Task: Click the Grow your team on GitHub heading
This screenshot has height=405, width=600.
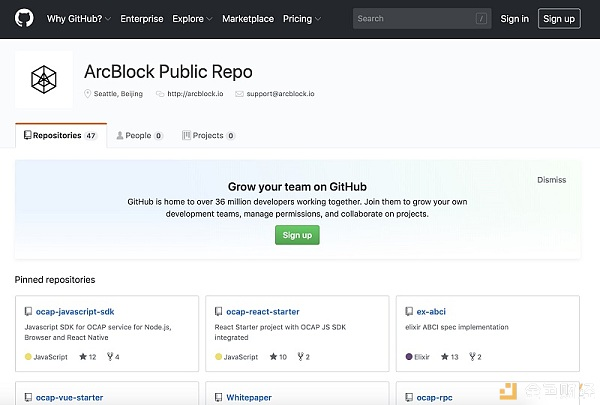Action: pyautogui.click(x=297, y=187)
